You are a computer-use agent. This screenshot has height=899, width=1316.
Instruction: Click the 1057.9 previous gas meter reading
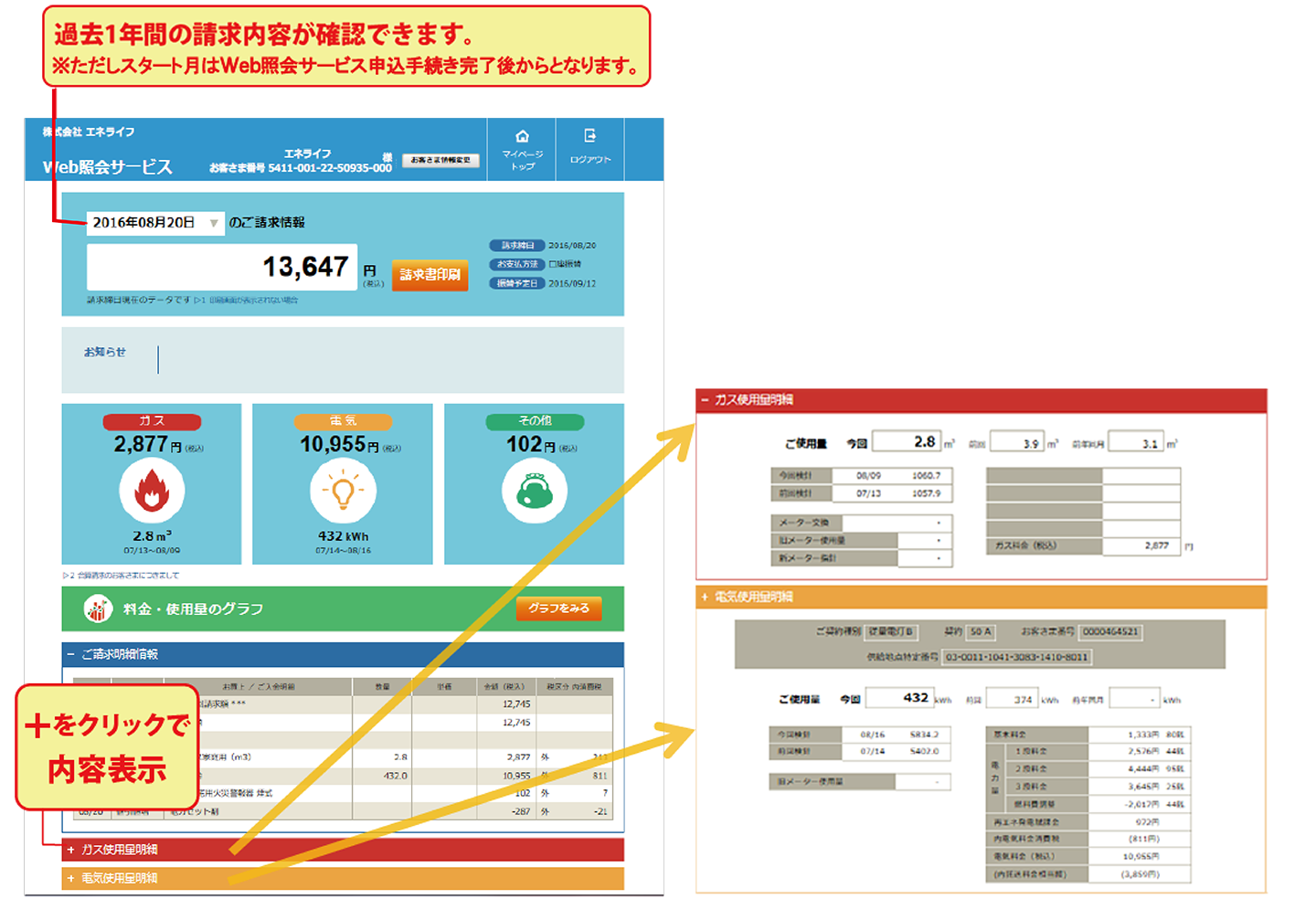pyautogui.click(x=926, y=493)
